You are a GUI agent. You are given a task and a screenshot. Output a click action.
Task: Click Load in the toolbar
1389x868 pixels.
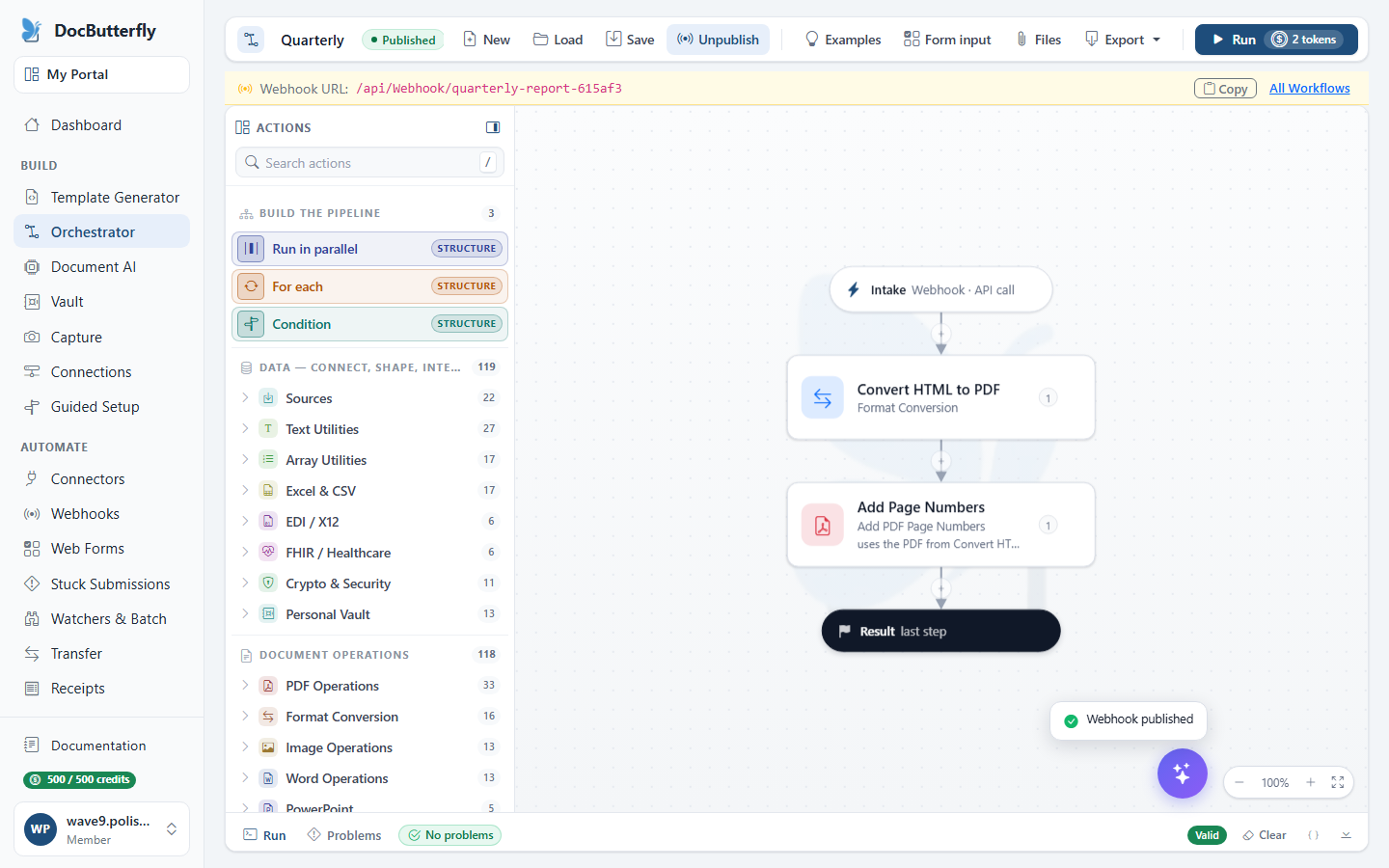tap(558, 40)
